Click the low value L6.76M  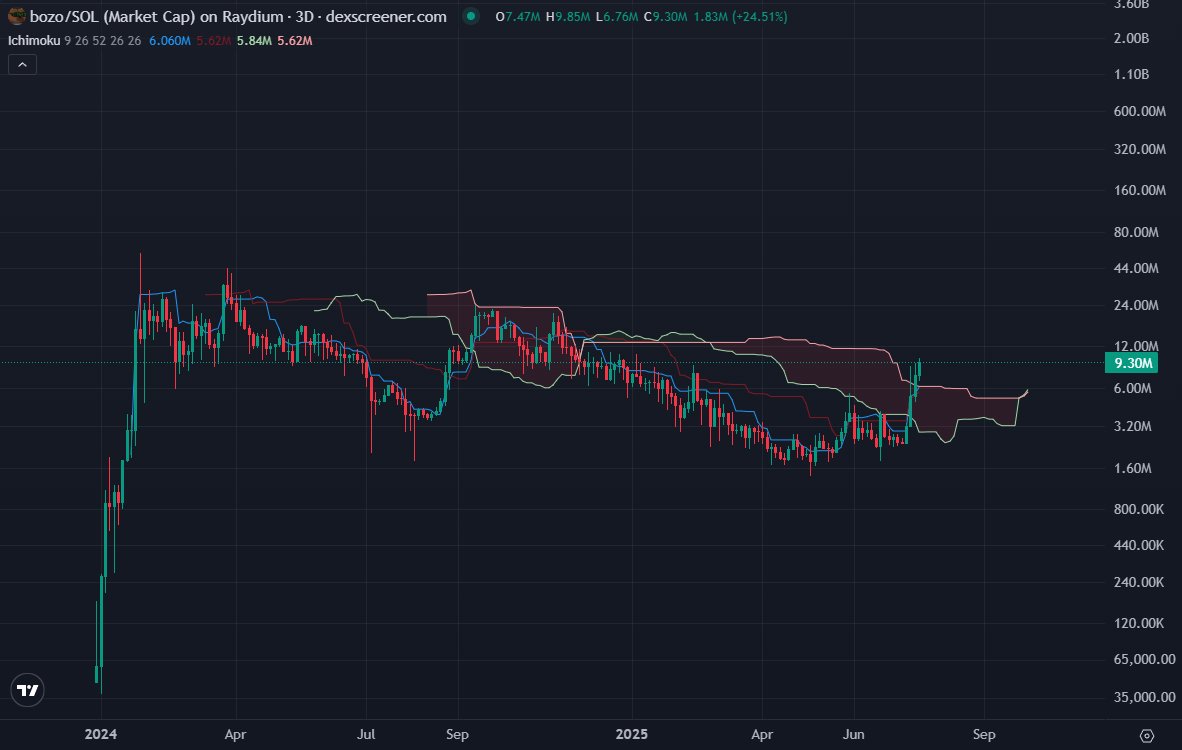(617, 17)
